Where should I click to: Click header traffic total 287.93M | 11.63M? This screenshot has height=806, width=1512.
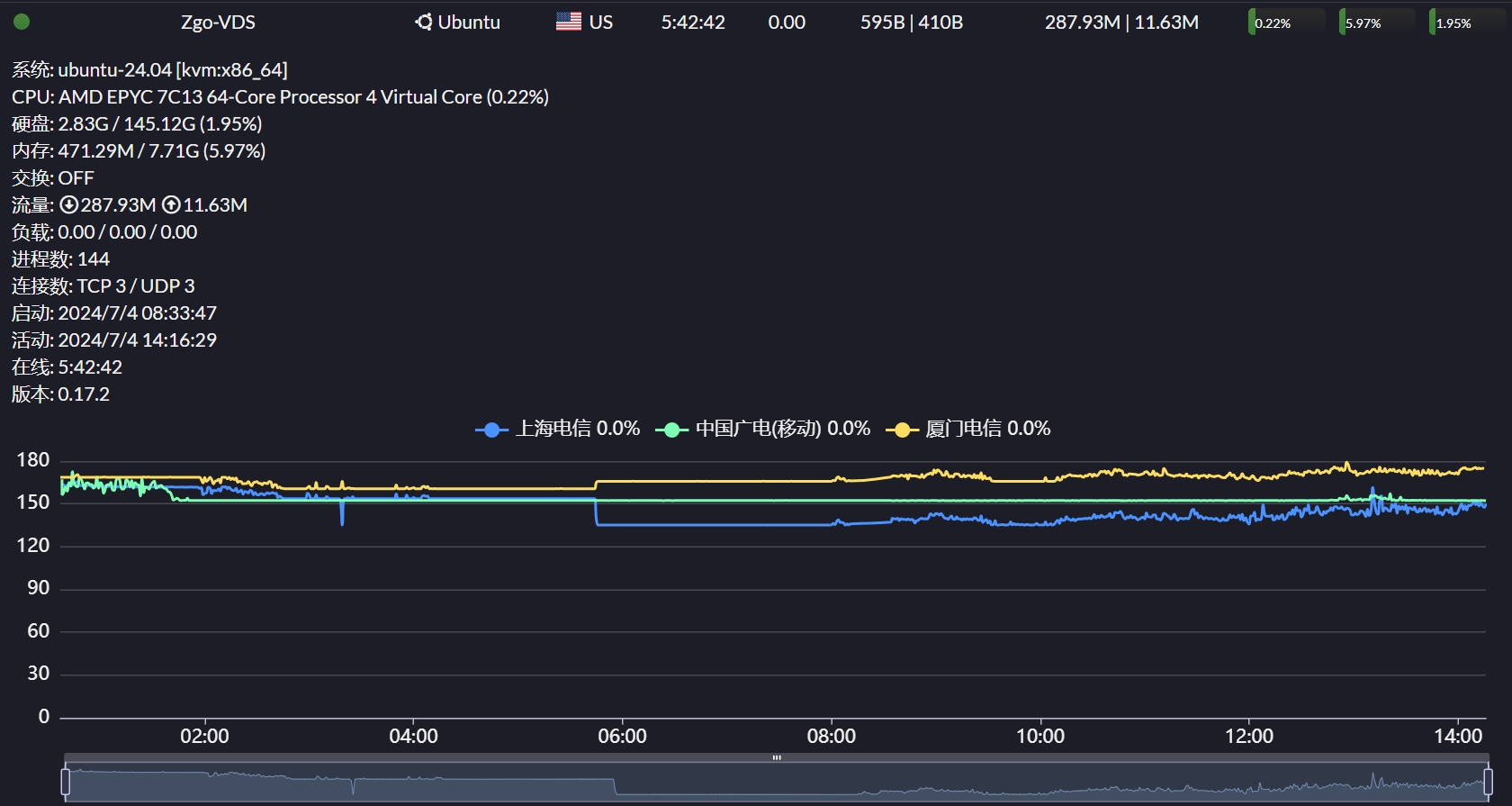pyautogui.click(x=1121, y=23)
